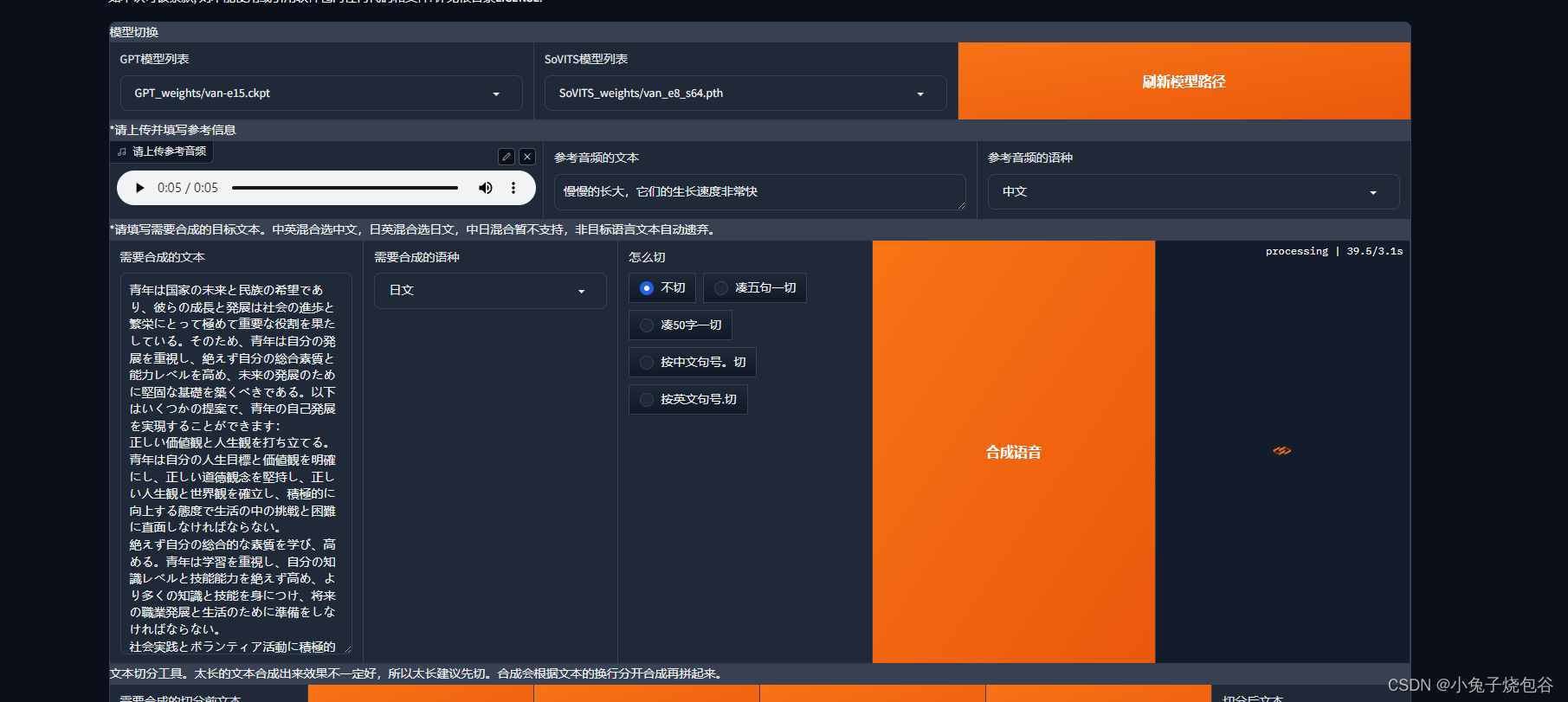Play the reference audio clip
The height and width of the screenshot is (702, 1568).
click(139, 188)
